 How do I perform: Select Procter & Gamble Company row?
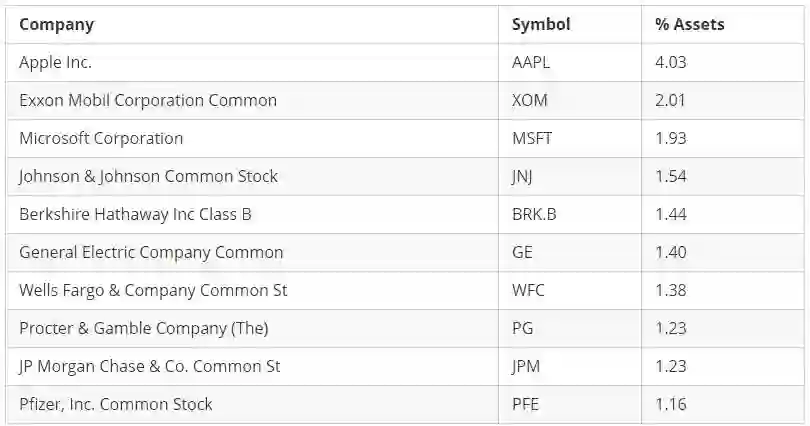coord(143,328)
